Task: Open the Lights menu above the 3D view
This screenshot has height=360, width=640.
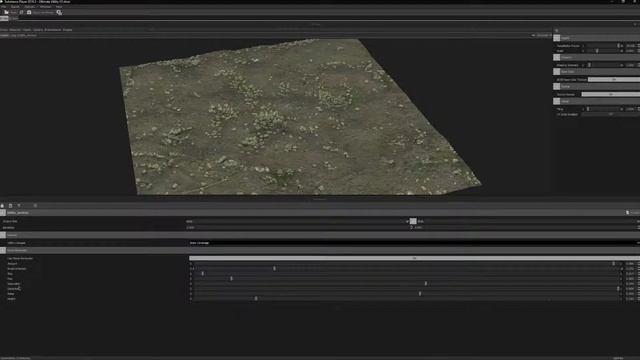Action: pyautogui.click(x=27, y=30)
